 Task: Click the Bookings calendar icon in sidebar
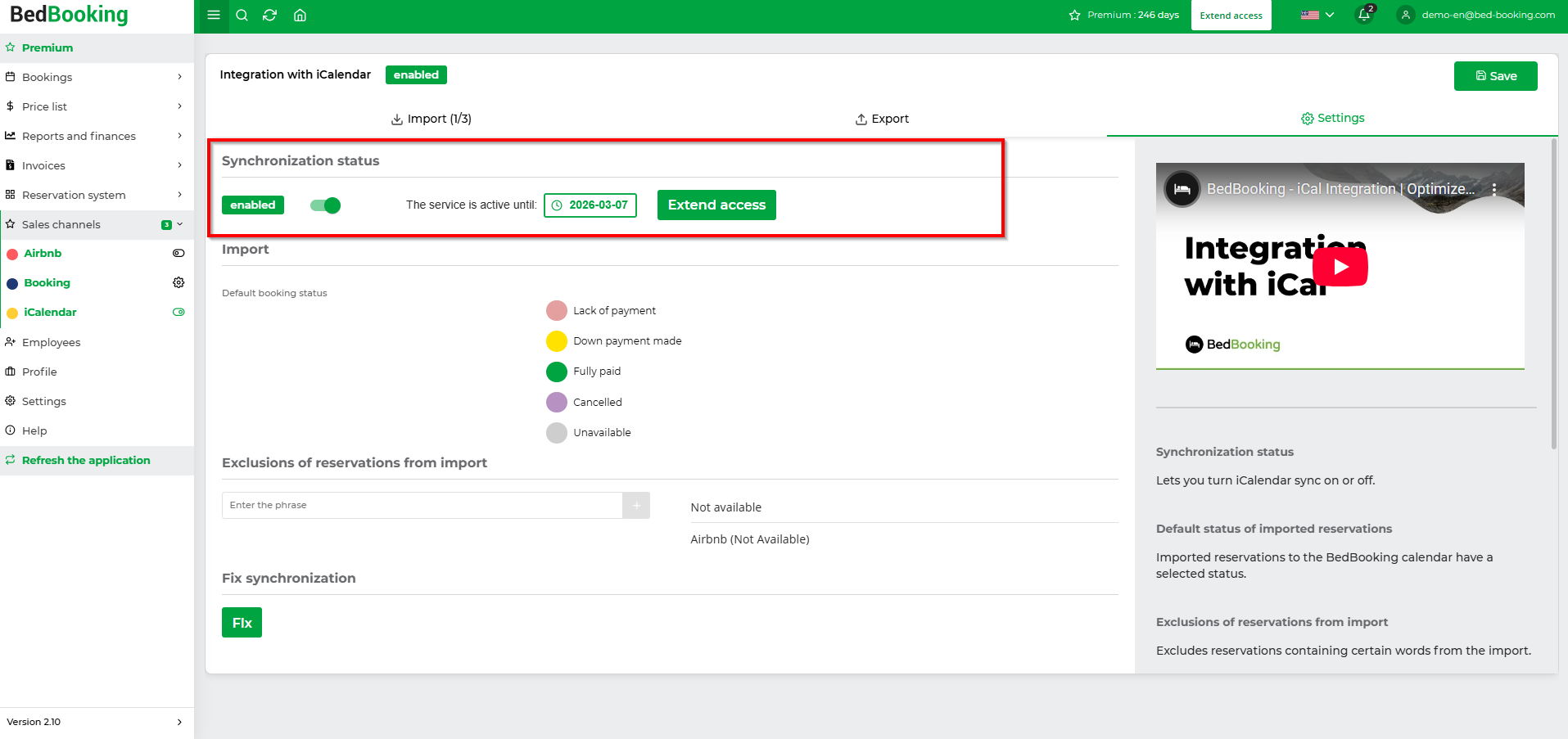10,77
